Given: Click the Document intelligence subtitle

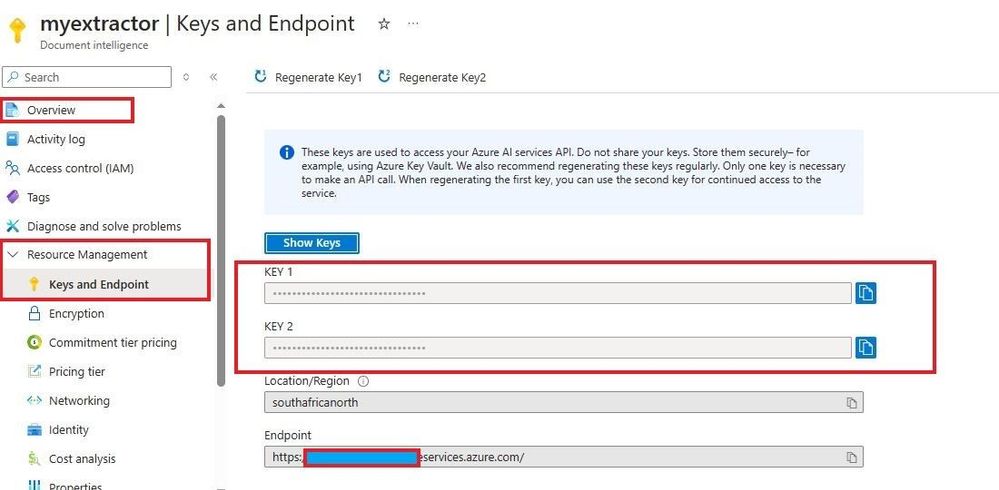Looking at the screenshot, I should [x=94, y=45].
